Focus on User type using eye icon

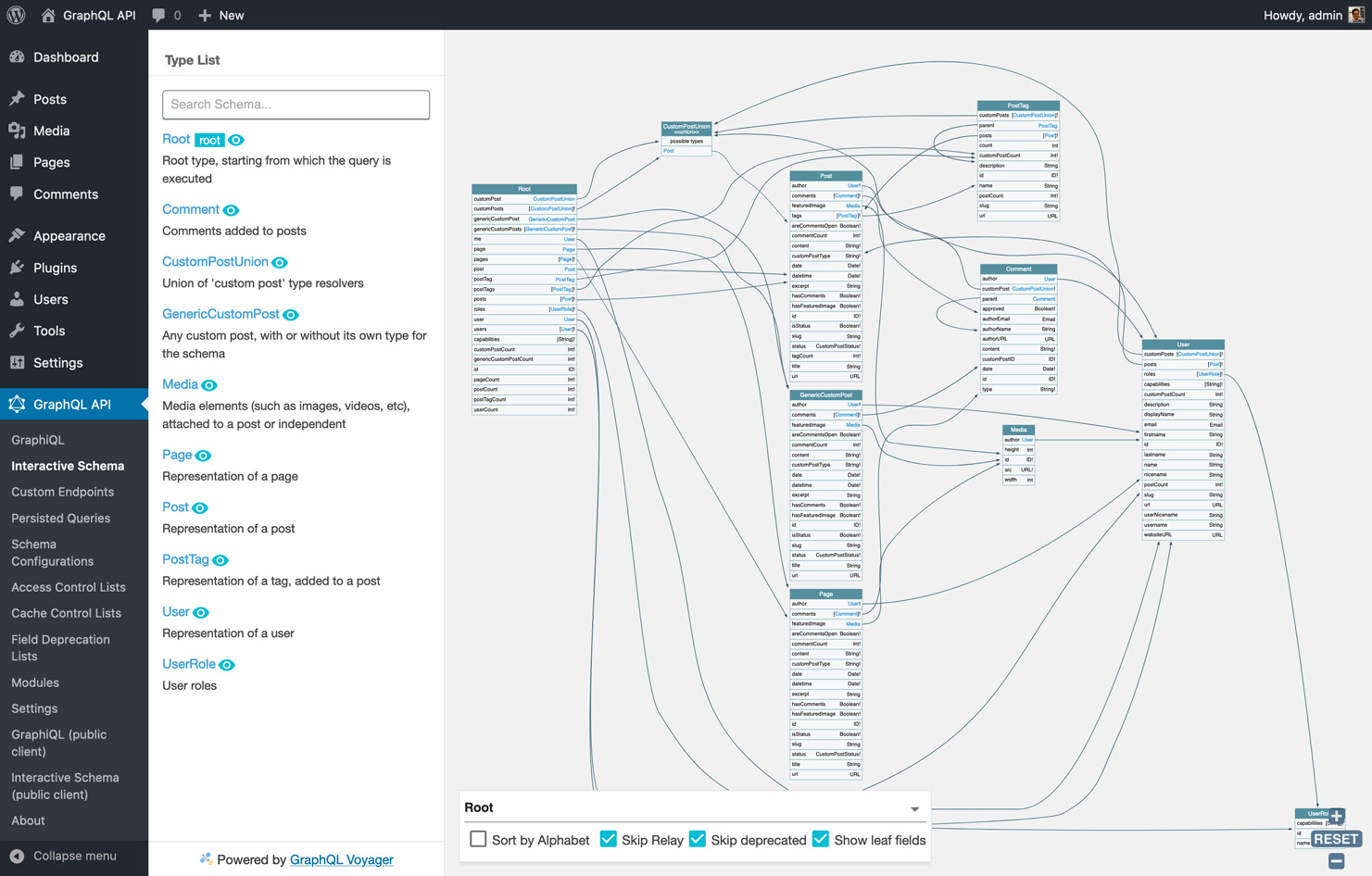(201, 613)
